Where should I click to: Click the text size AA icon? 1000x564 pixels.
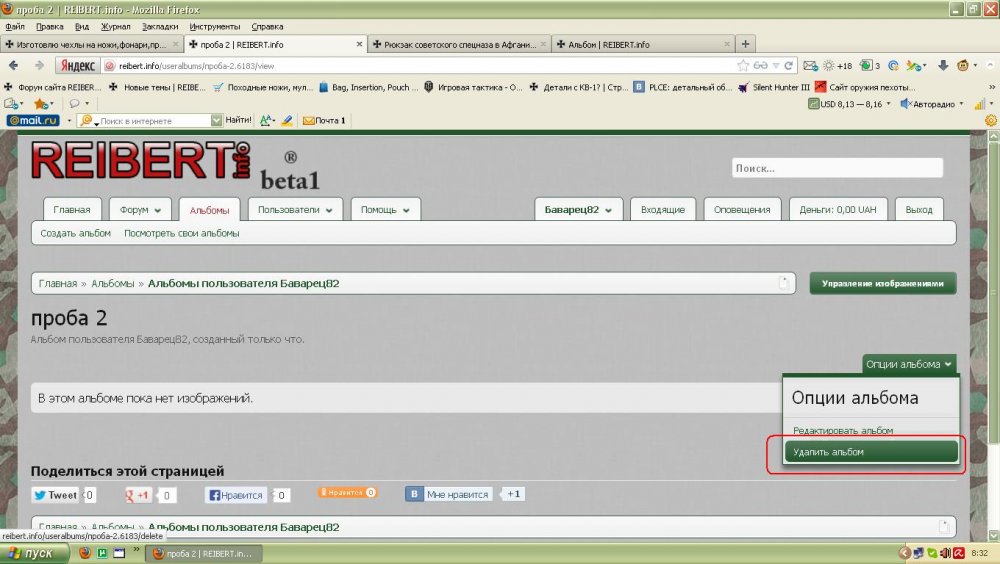click(267, 120)
